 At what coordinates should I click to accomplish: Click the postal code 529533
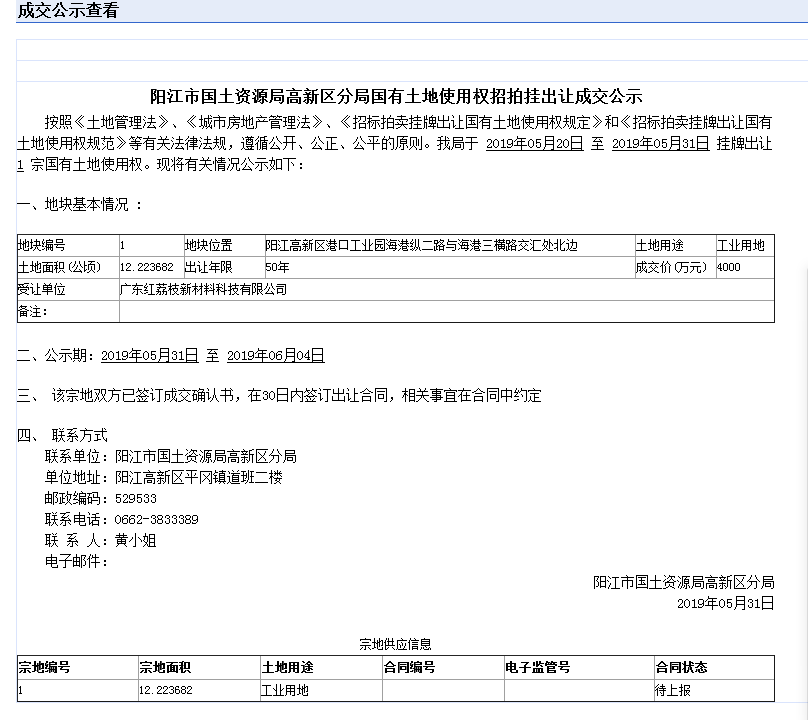click(136, 498)
